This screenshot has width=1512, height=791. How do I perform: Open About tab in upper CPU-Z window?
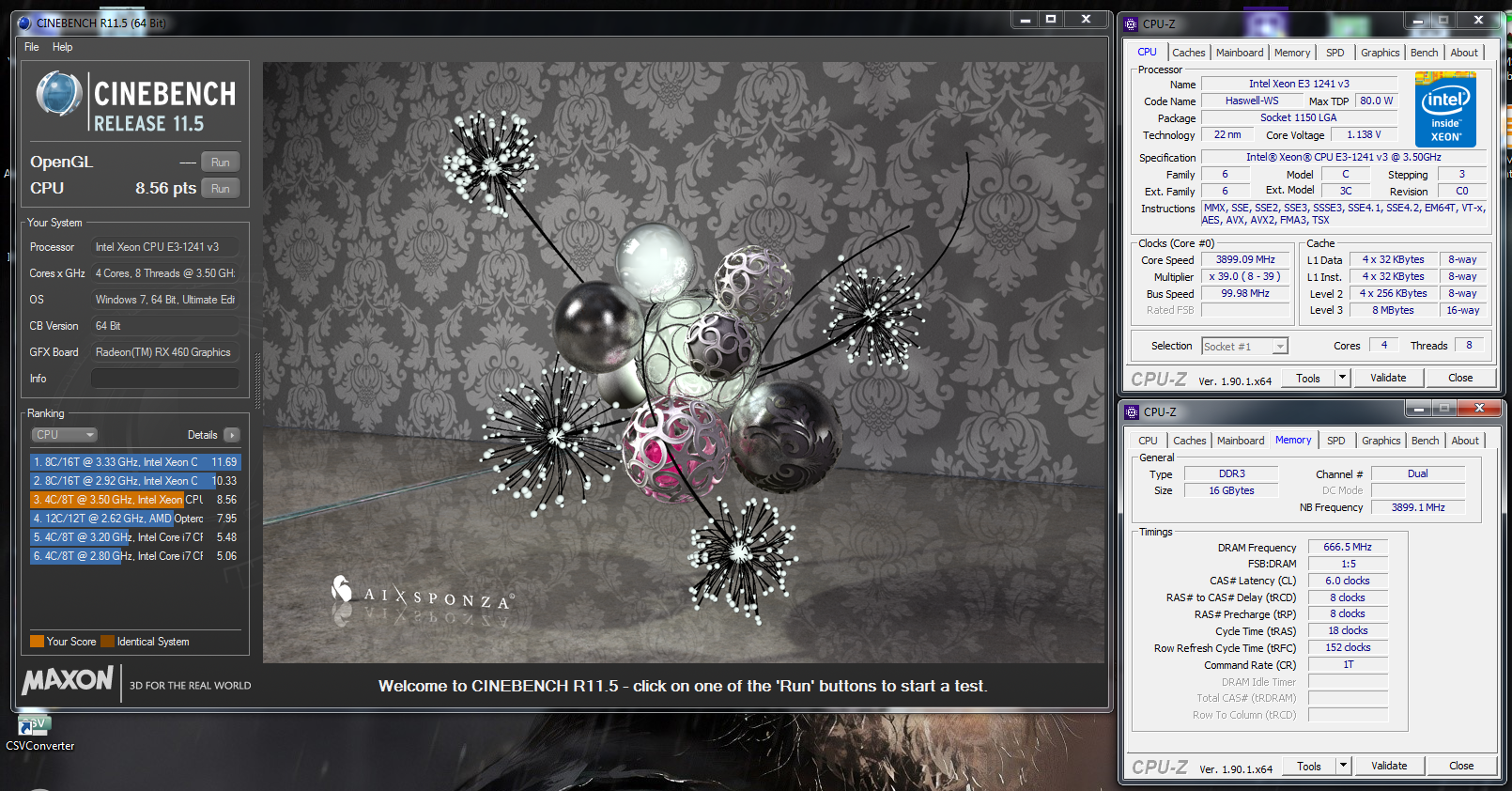click(1464, 53)
